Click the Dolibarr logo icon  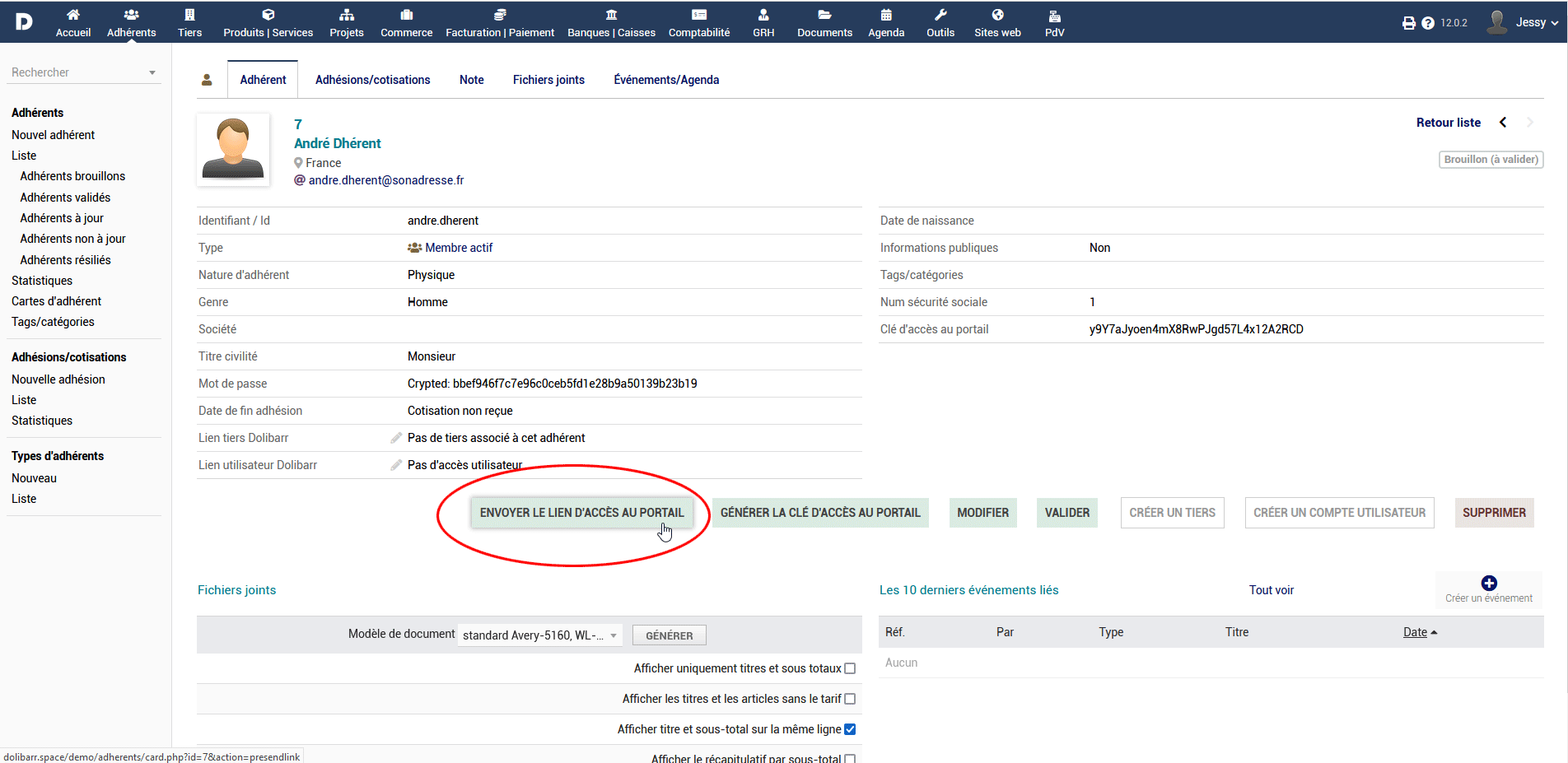pos(24,21)
